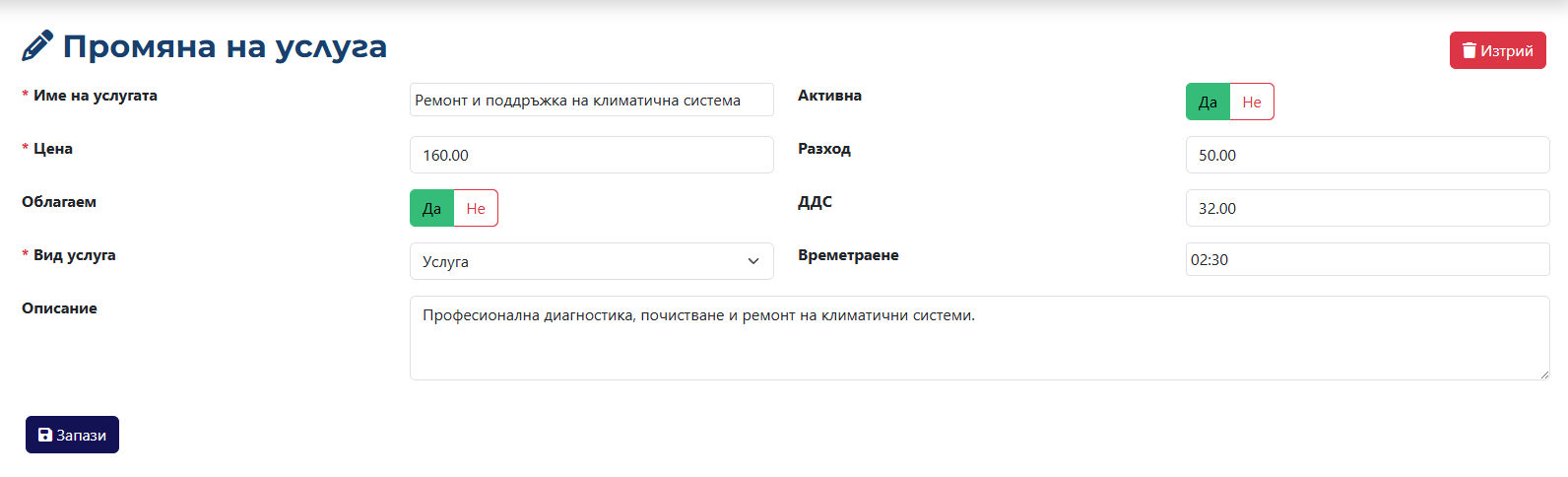Set Облагаем toggle to Да
Screen dimensions: 1568x477
tap(431, 208)
